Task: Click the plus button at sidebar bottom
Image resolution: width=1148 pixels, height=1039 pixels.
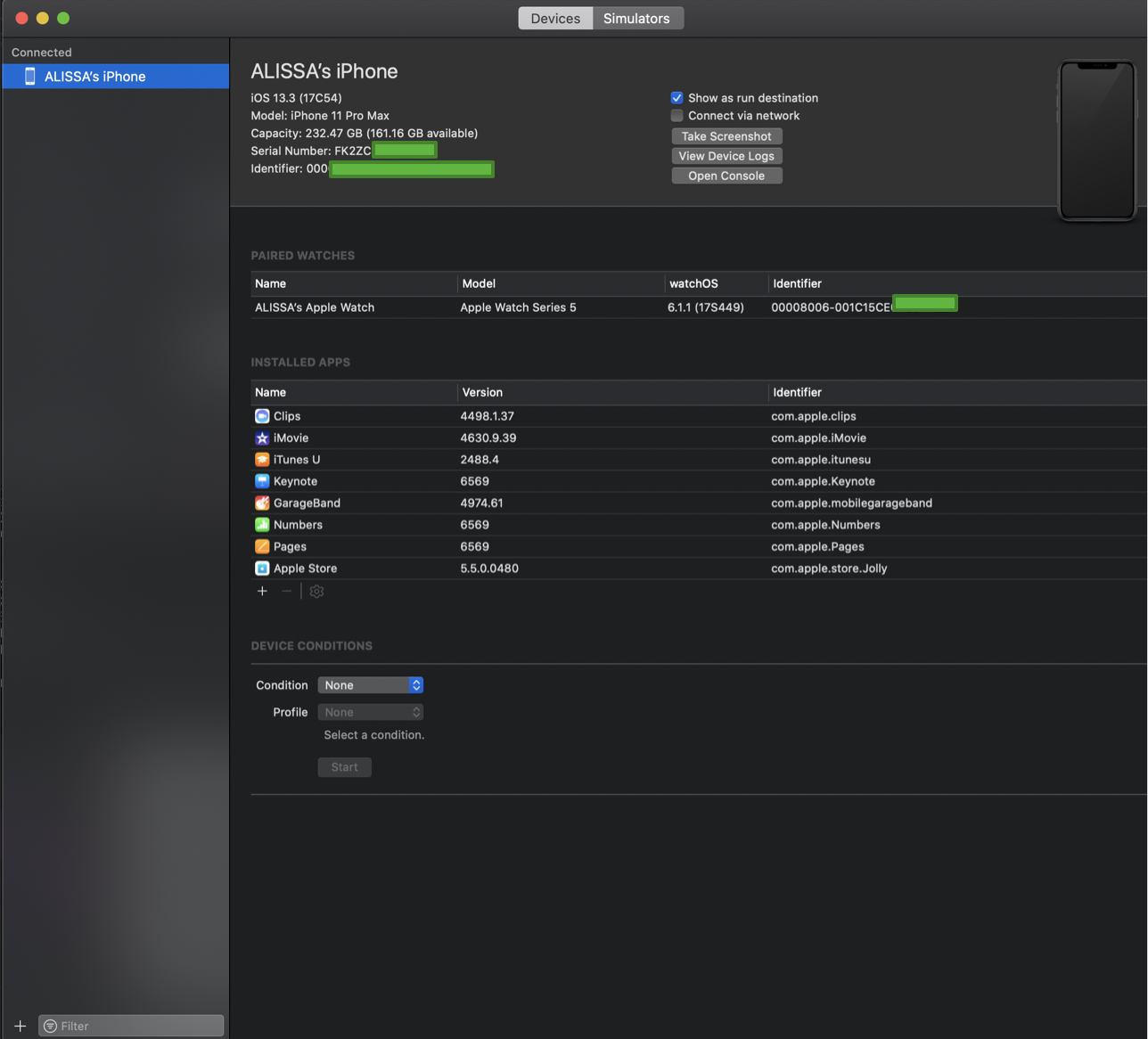Action: point(20,1026)
